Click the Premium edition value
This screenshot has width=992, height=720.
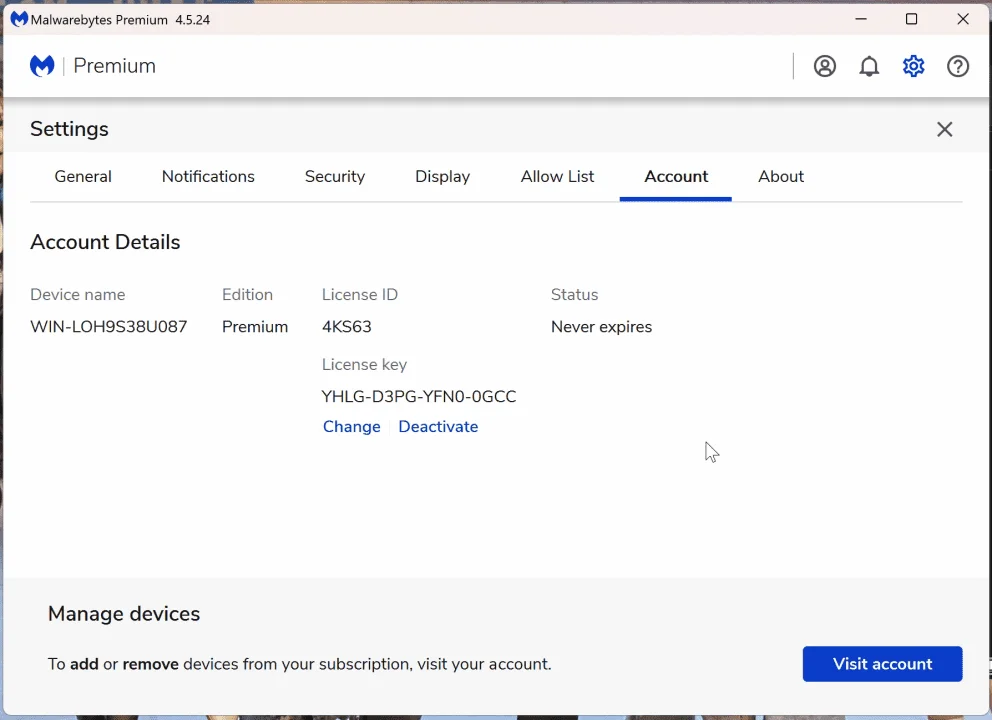coord(254,326)
